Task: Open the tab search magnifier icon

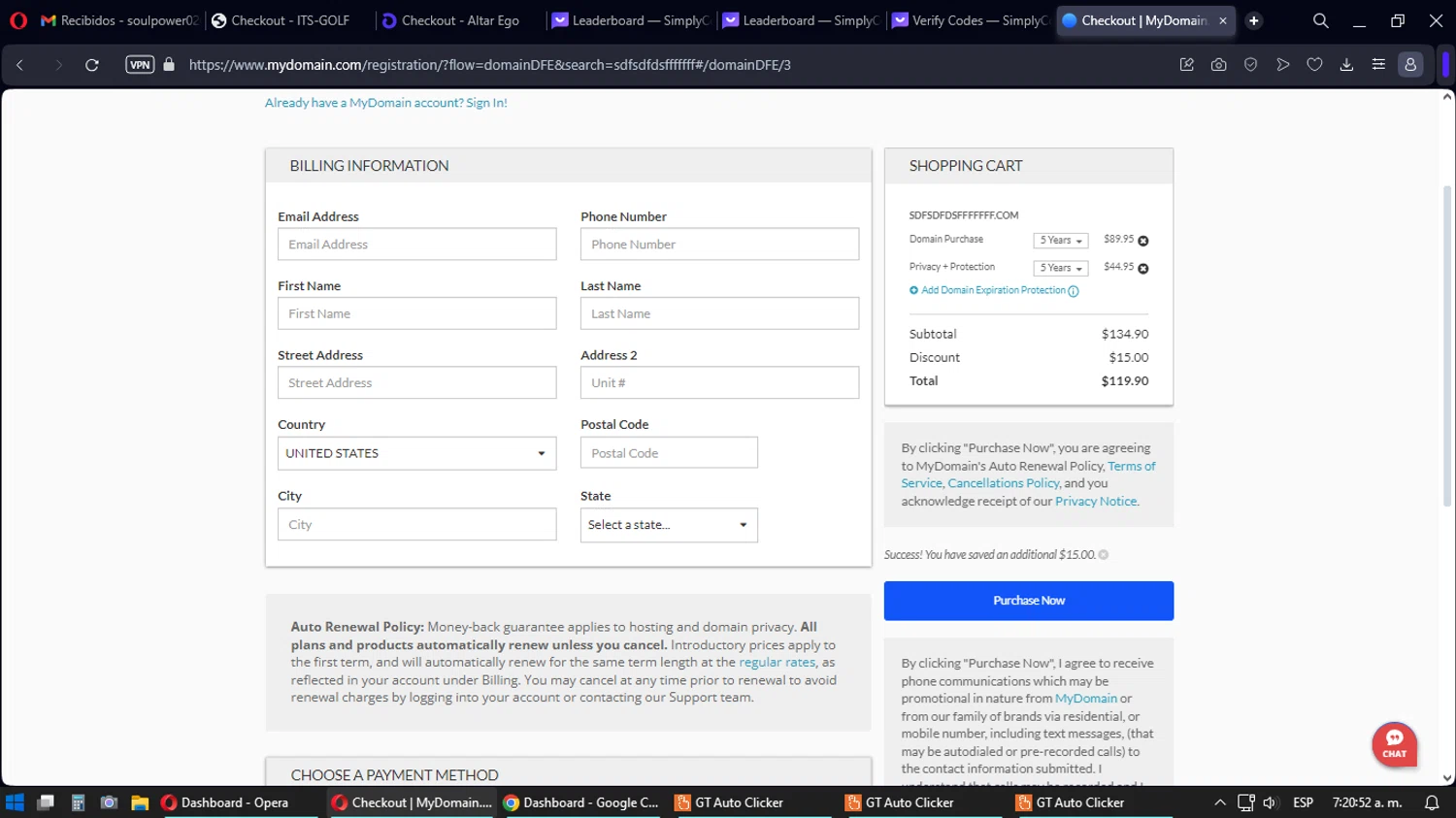Action: point(1320,20)
